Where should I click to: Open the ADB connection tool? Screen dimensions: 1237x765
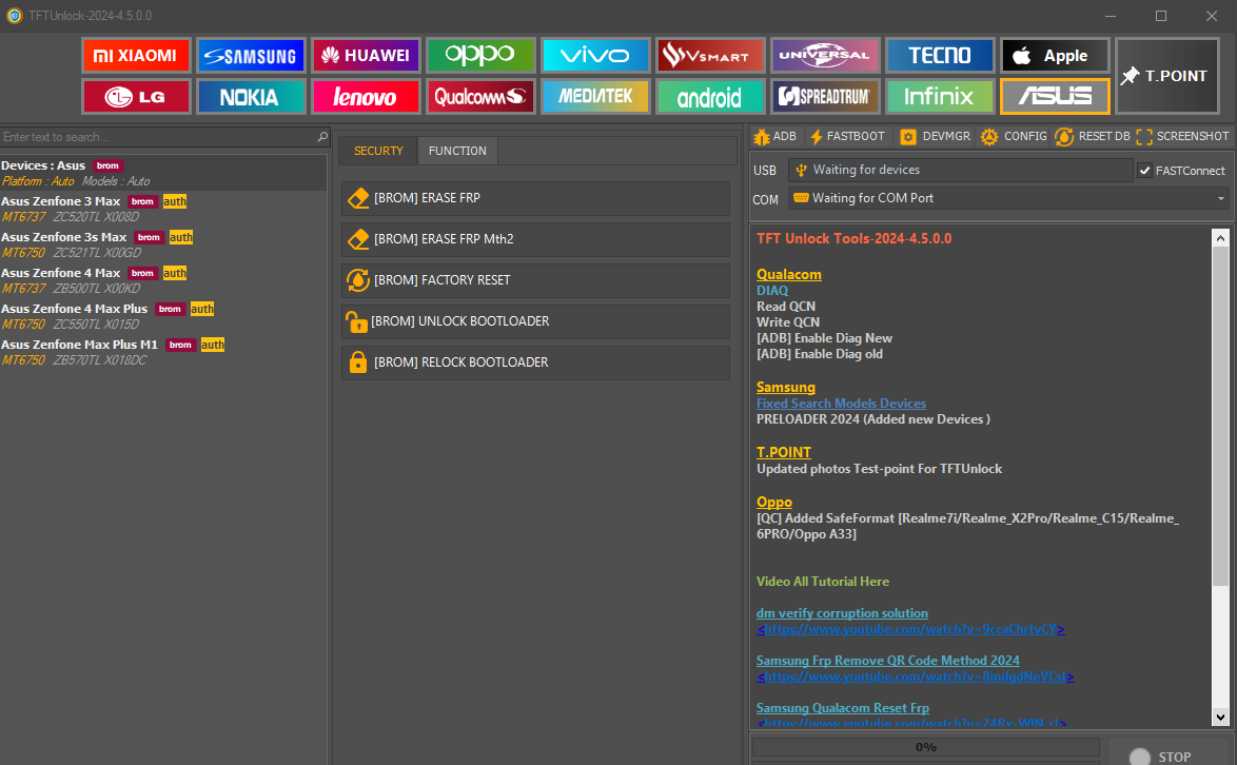tap(774, 136)
